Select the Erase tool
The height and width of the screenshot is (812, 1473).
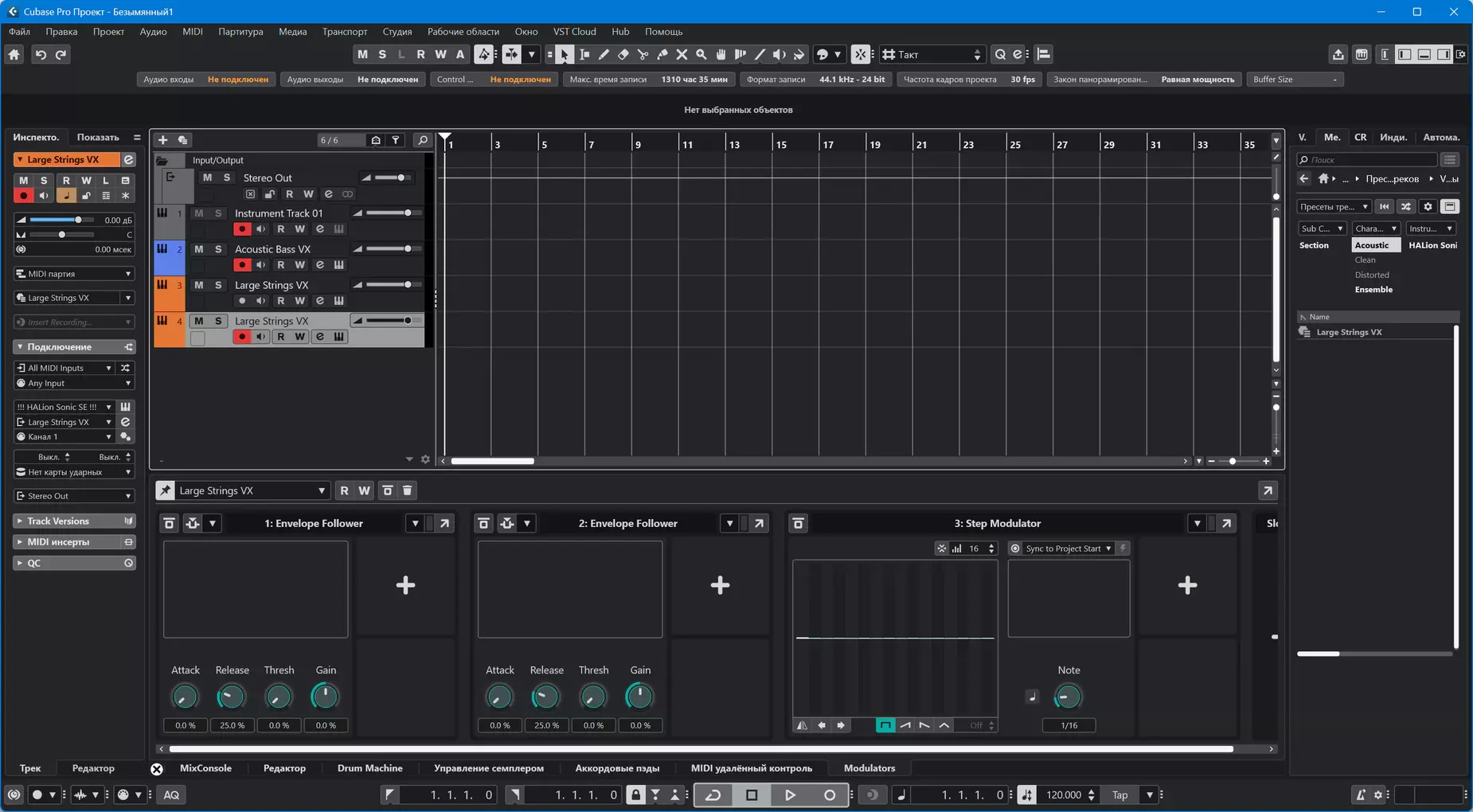pyautogui.click(x=623, y=54)
